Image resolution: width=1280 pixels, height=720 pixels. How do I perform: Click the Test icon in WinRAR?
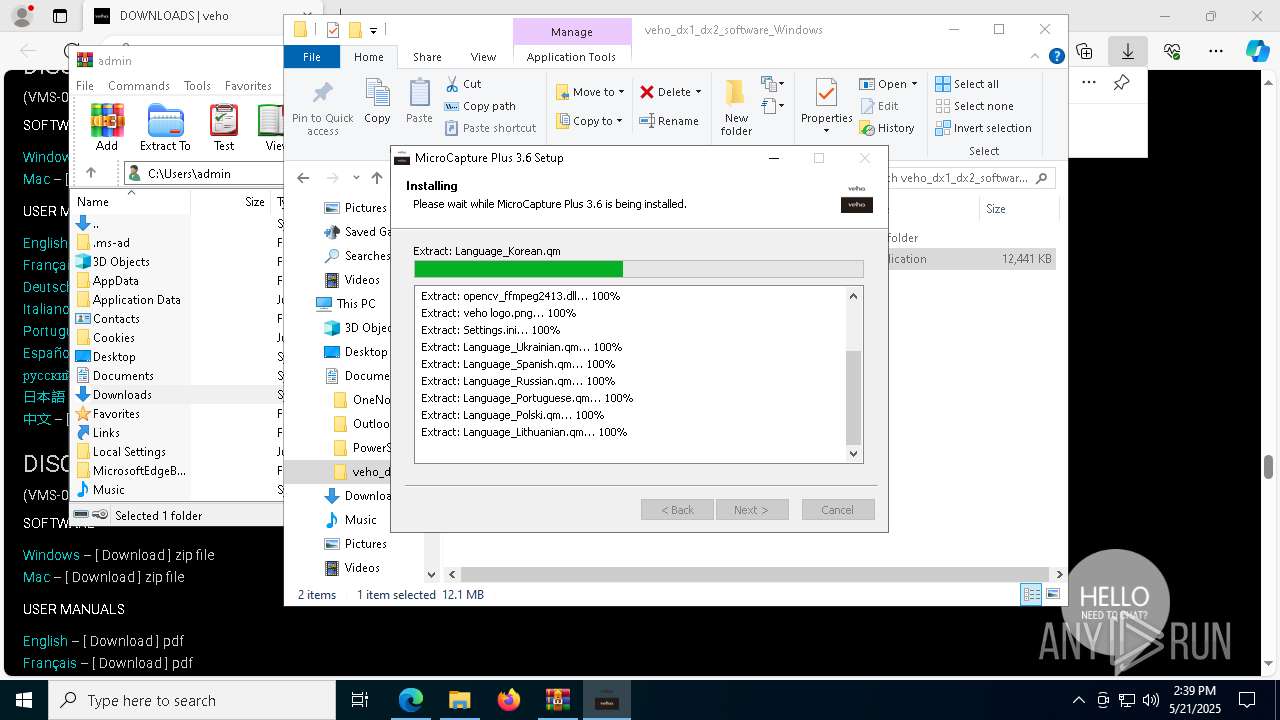click(x=224, y=127)
